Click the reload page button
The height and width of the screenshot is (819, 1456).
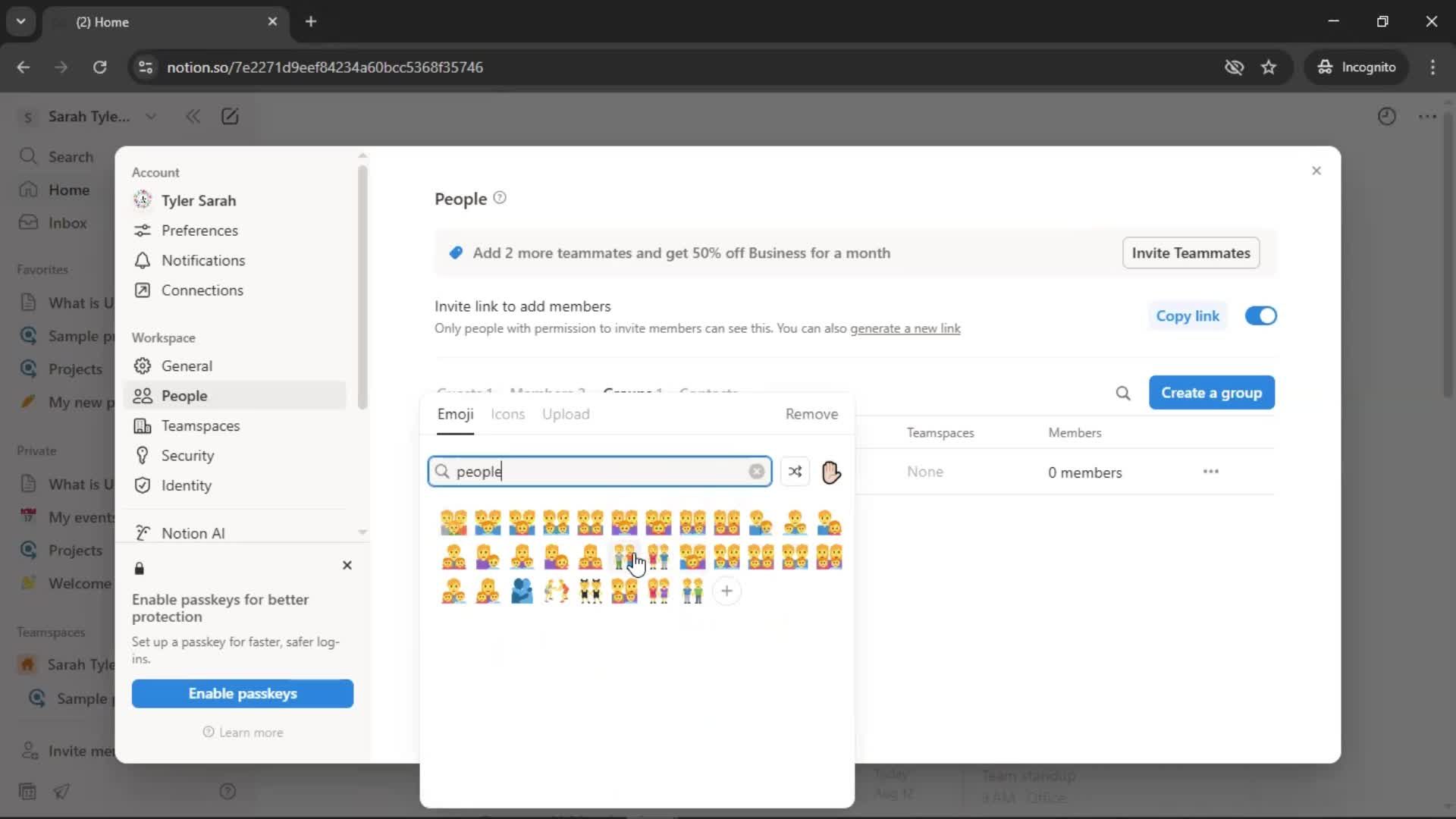pos(99,67)
